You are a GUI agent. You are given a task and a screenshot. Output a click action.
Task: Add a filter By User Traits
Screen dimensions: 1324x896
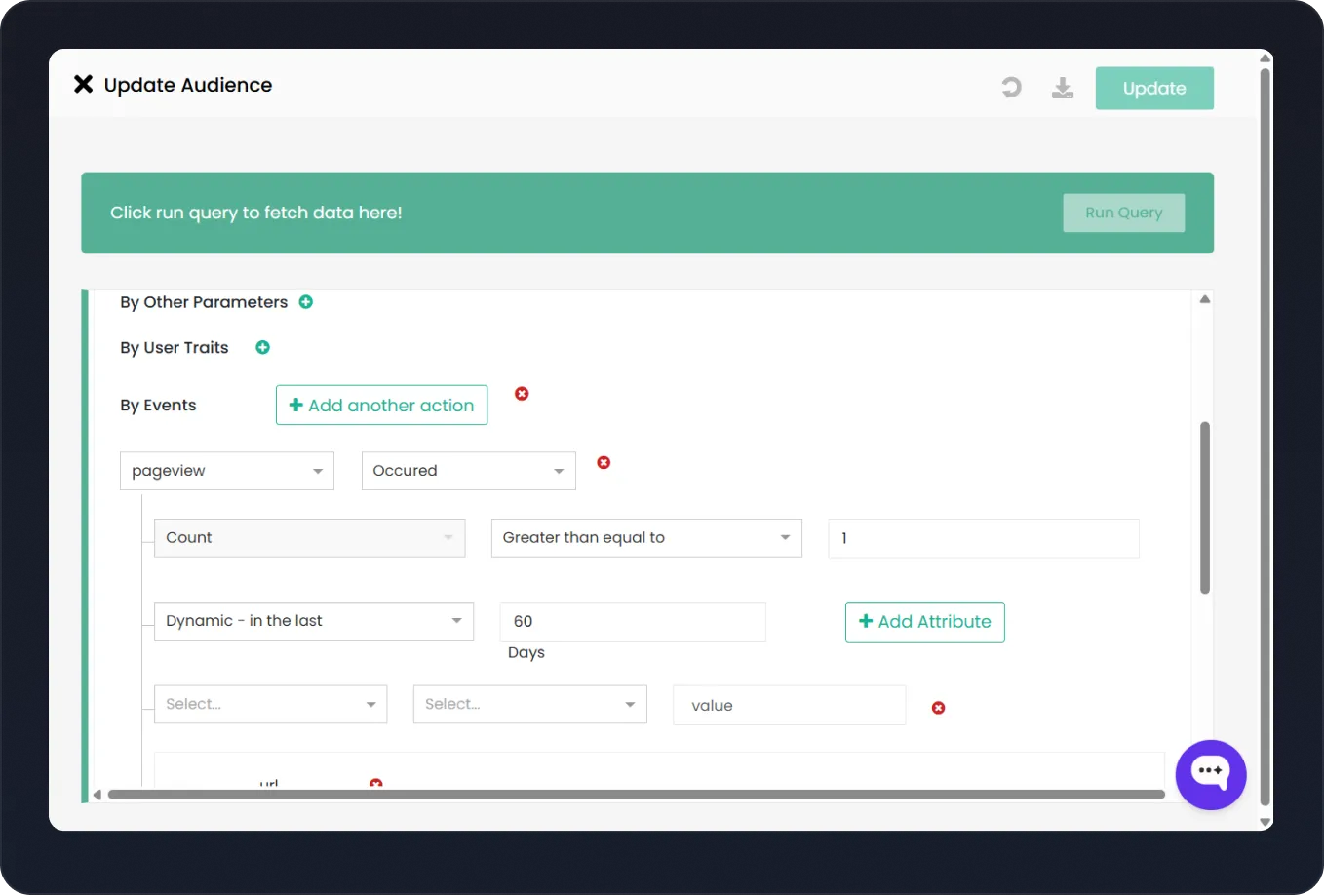(262, 347)
